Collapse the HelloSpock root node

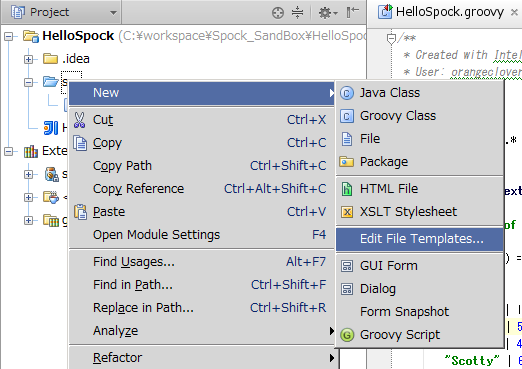pos(9,36)
